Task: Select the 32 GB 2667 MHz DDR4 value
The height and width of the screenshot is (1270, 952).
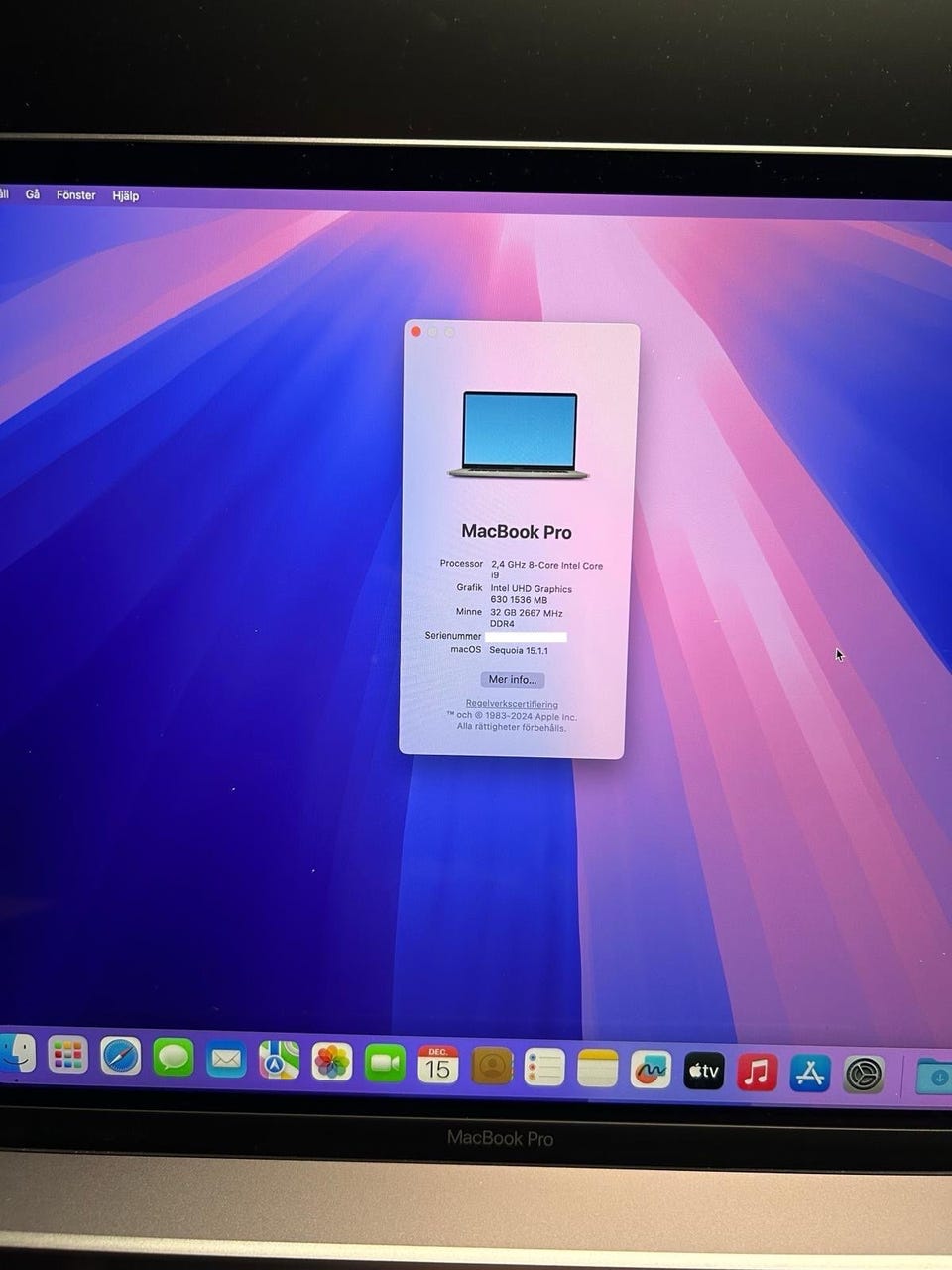Action: click(526, 618)
